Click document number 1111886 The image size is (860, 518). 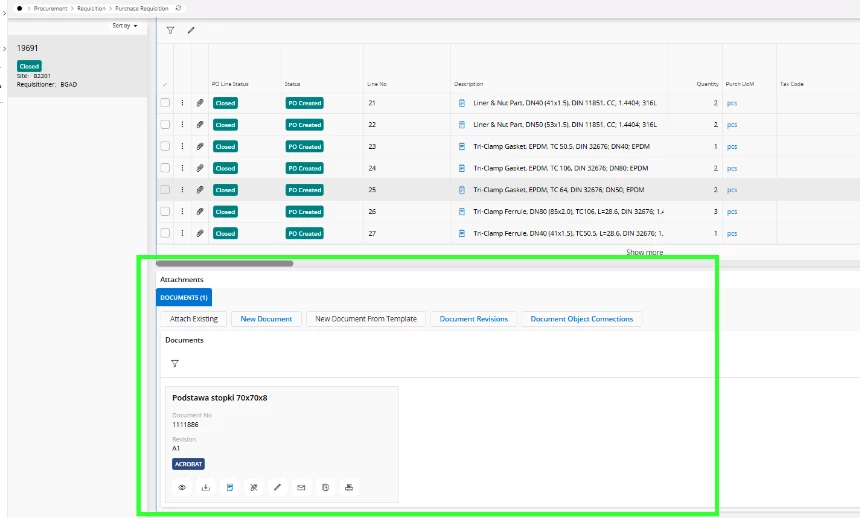(x=185, y=425)
